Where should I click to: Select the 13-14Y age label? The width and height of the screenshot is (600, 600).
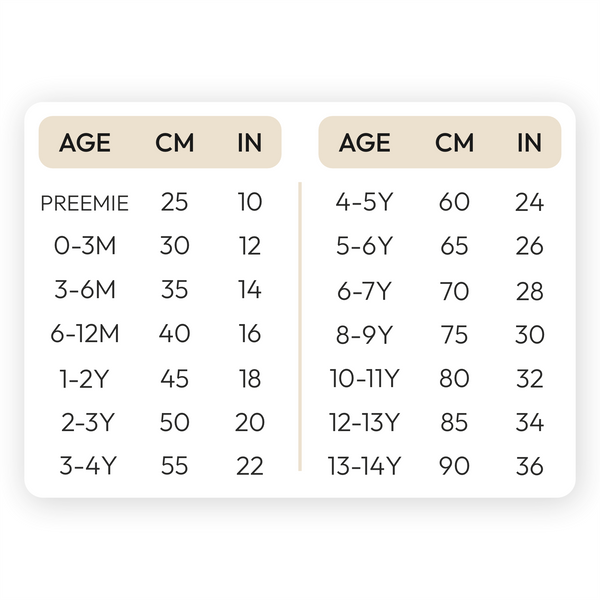(365, 467)
